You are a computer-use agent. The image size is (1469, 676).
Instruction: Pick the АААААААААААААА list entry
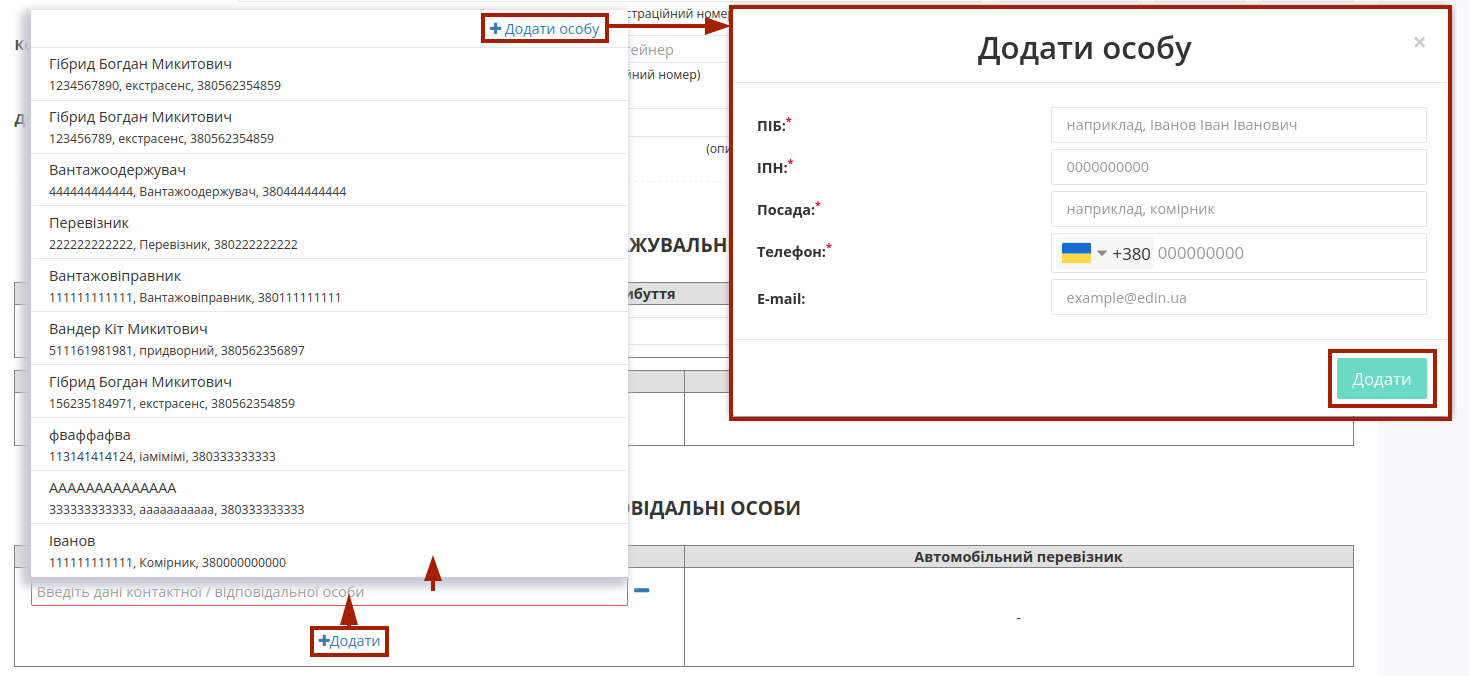(x=329, y=498)
